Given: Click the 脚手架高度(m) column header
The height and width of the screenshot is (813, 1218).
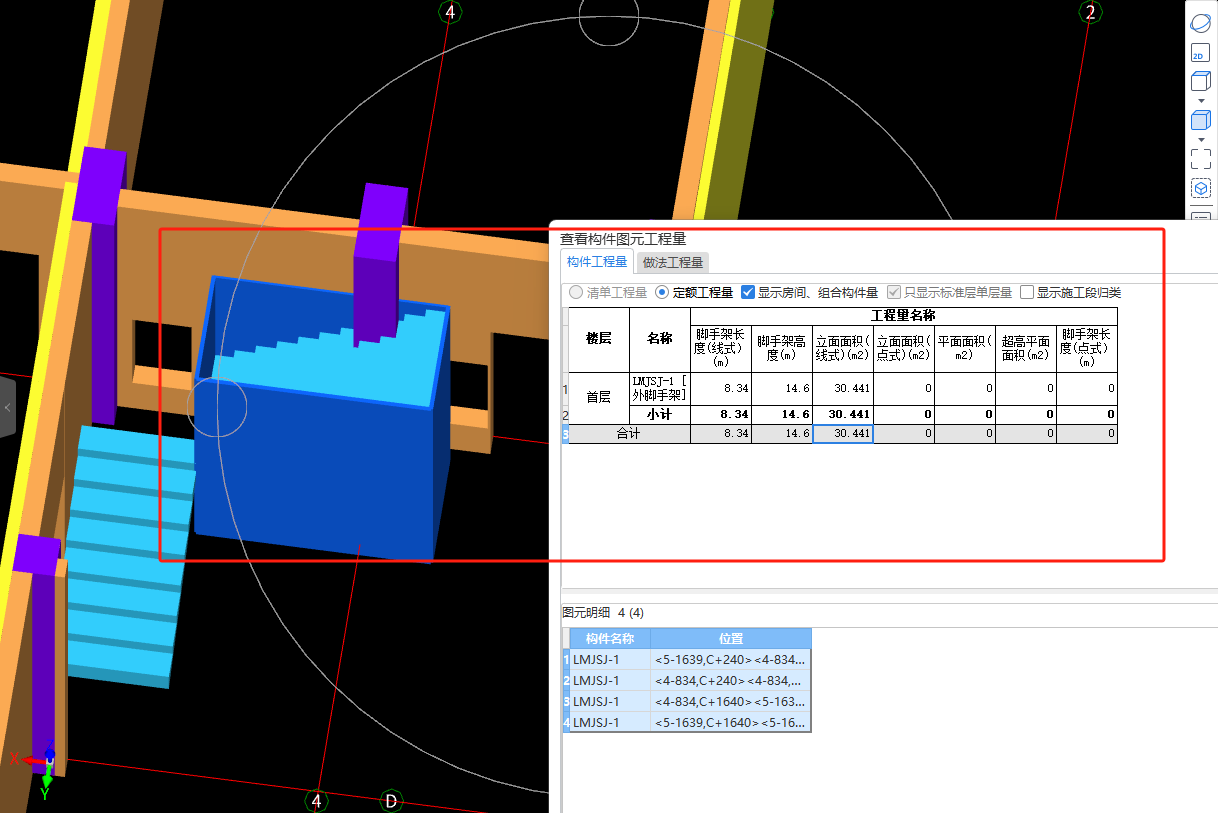Looking at the screenshot, I should (782, 348).
